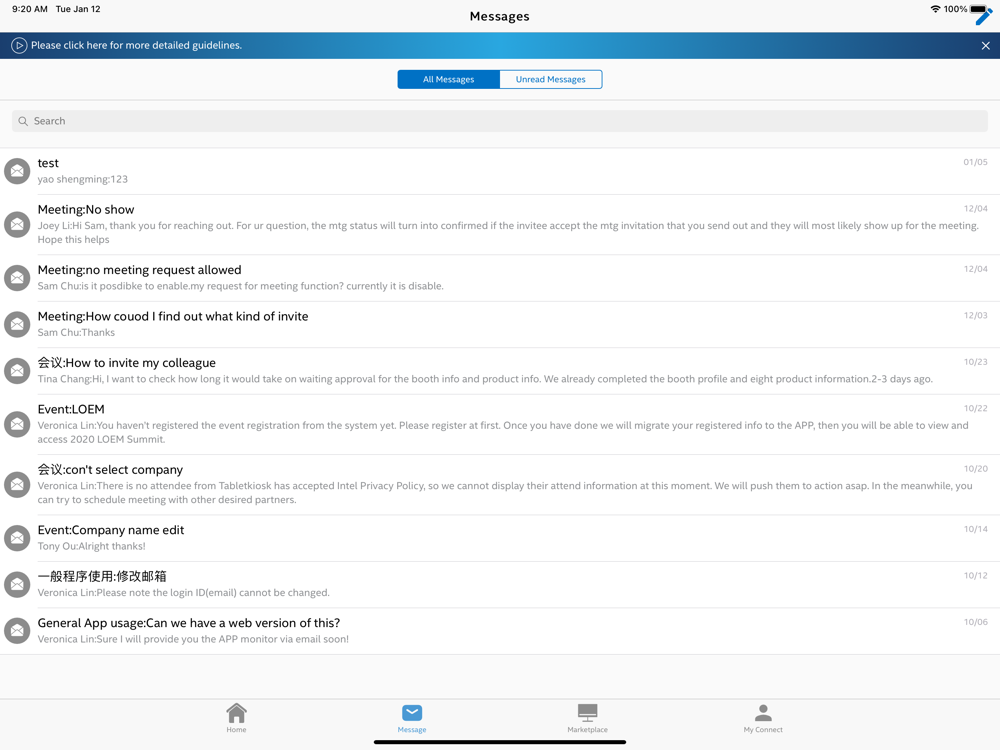This screenshot has height=750, width=1000.
Task: Click preview 'Tony Ou:Alright thanks!'
Action: tap(91, 546)
